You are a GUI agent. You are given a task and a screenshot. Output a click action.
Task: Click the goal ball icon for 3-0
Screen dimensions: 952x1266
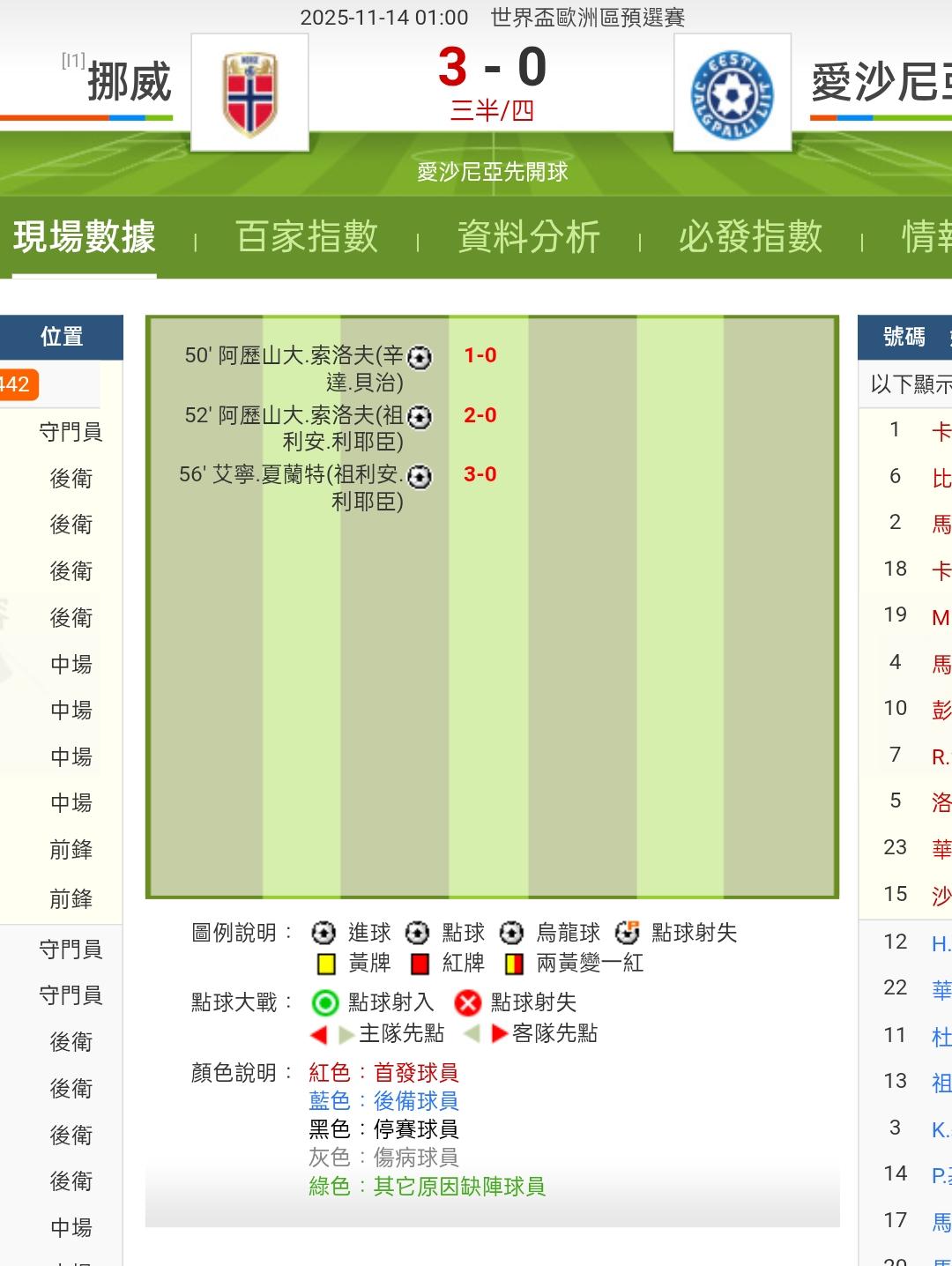(420, 476)
